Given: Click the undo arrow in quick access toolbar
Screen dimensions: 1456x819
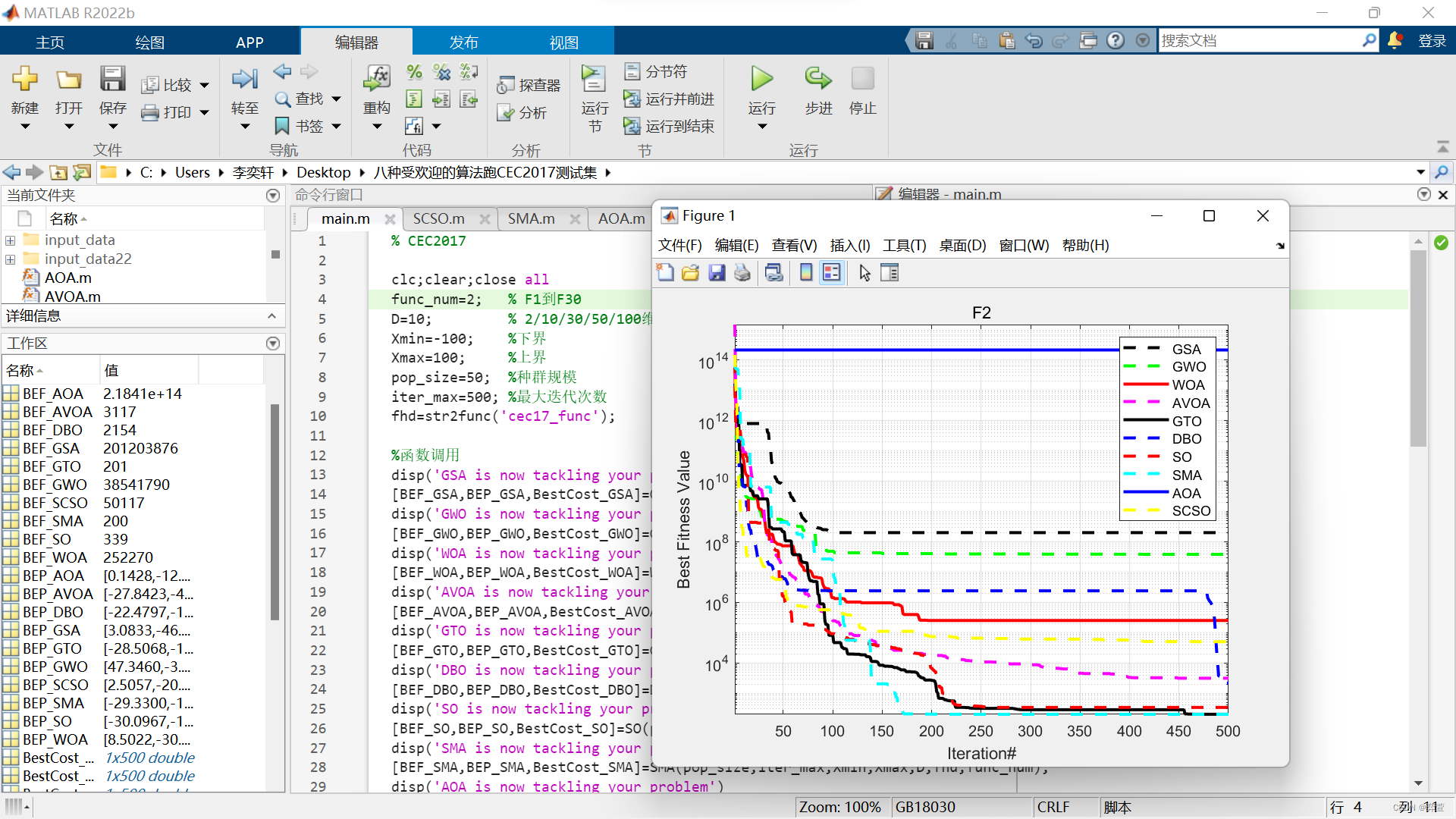Looking at the screenshot, I should click(x=1034, y=40).
